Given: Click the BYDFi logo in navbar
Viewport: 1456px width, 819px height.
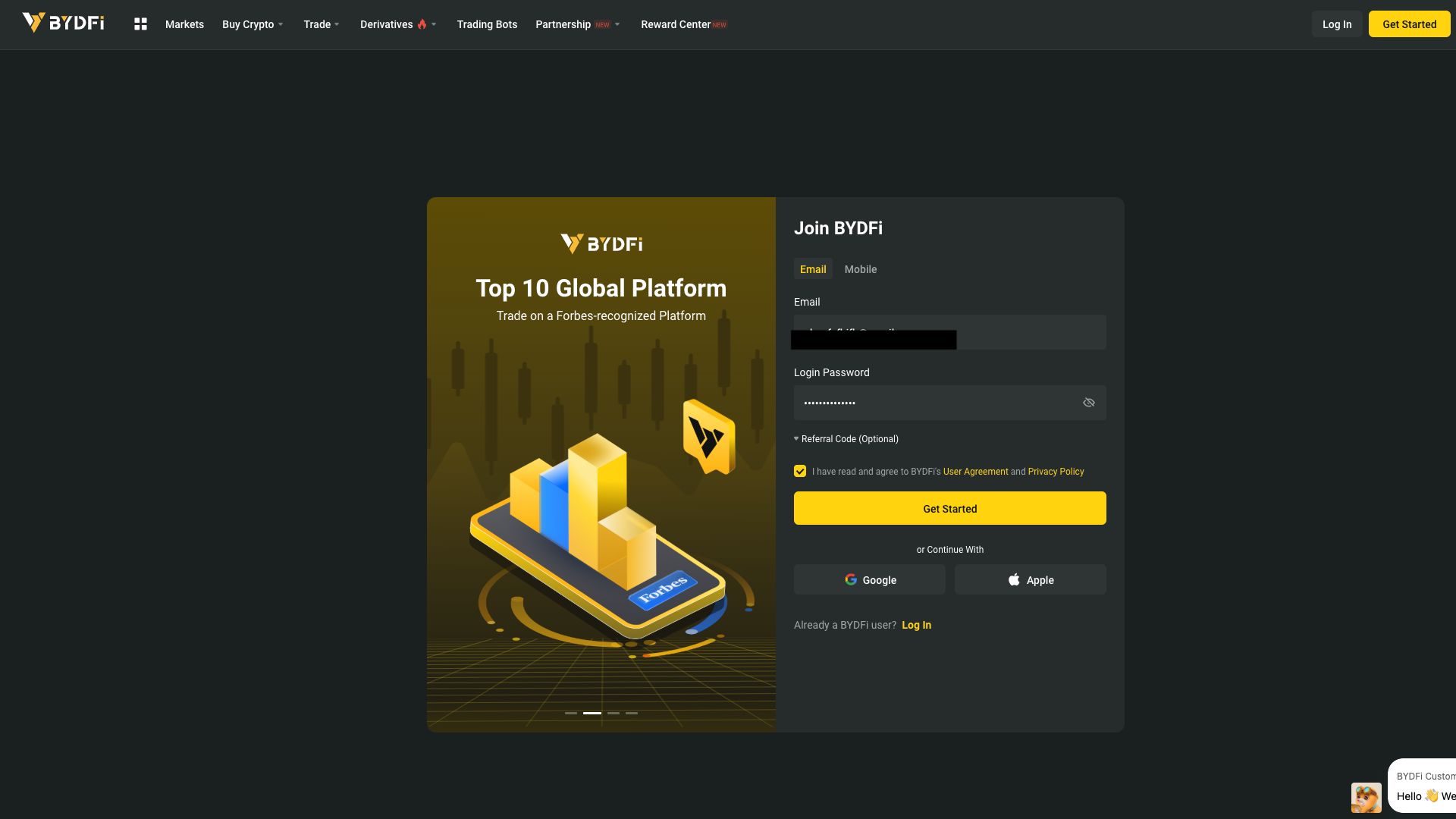Looking at the screenshot, I should pos(63,23).
